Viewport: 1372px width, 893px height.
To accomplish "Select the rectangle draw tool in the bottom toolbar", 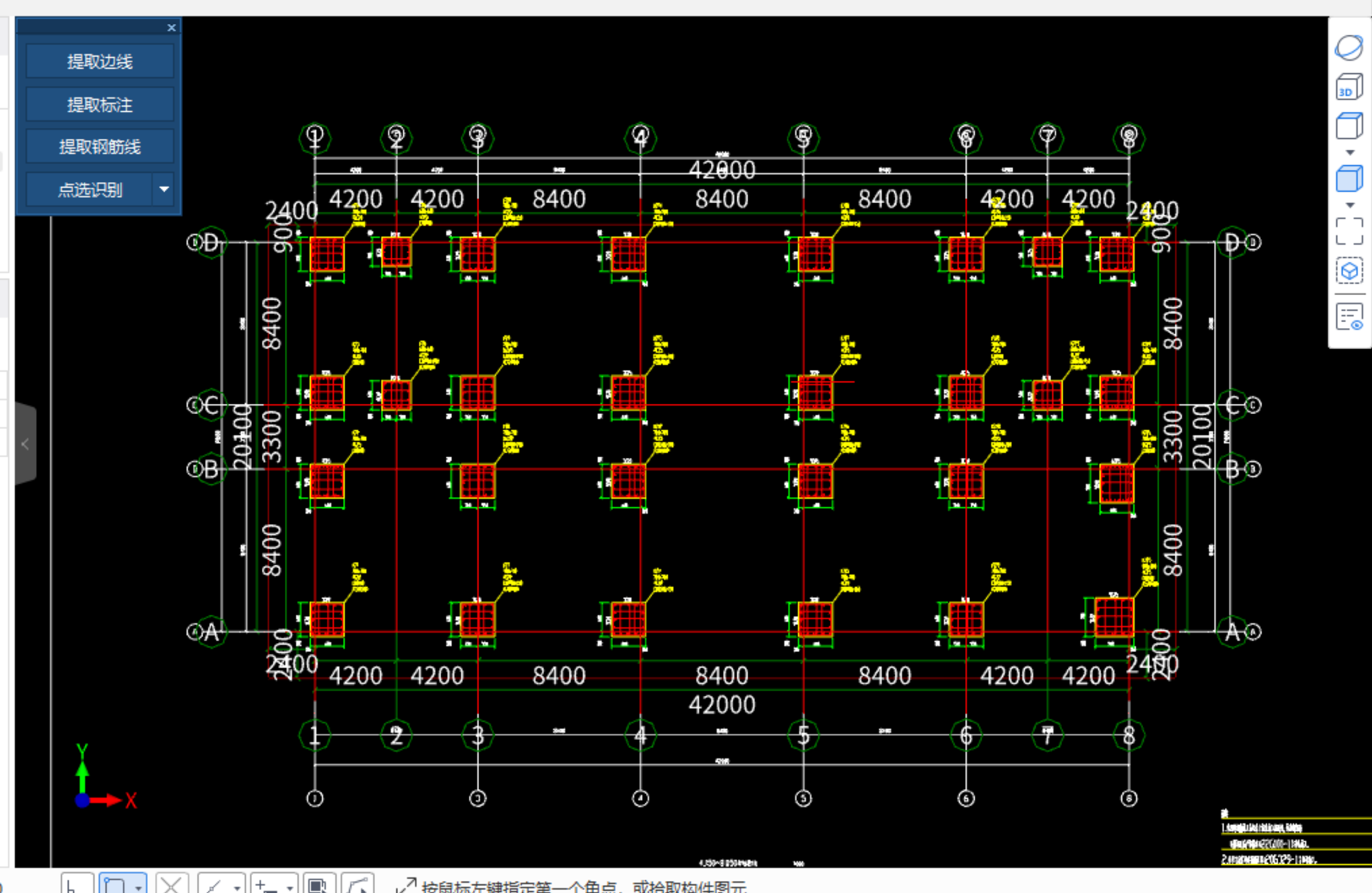I will [115, 885].
